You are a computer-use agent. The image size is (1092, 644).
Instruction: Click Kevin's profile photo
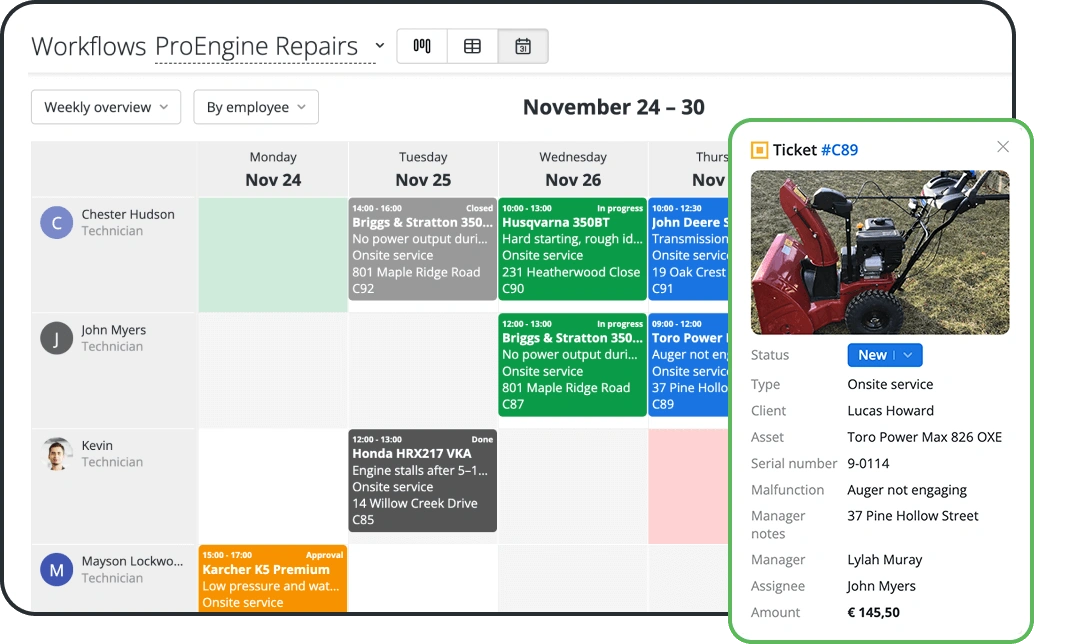pos(57,454)
